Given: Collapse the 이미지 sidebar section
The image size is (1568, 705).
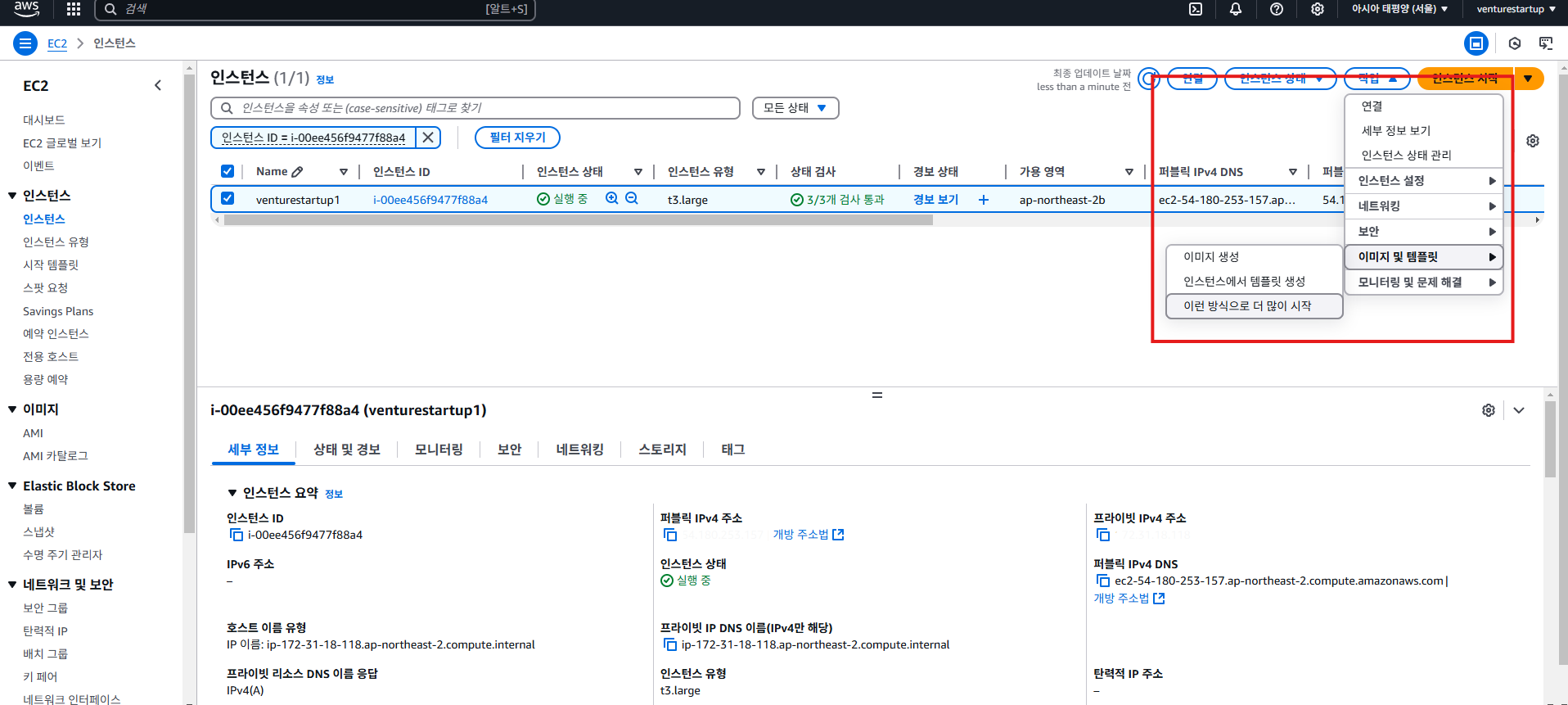Looking at the screenshot, I should click(x=12, y=409).
